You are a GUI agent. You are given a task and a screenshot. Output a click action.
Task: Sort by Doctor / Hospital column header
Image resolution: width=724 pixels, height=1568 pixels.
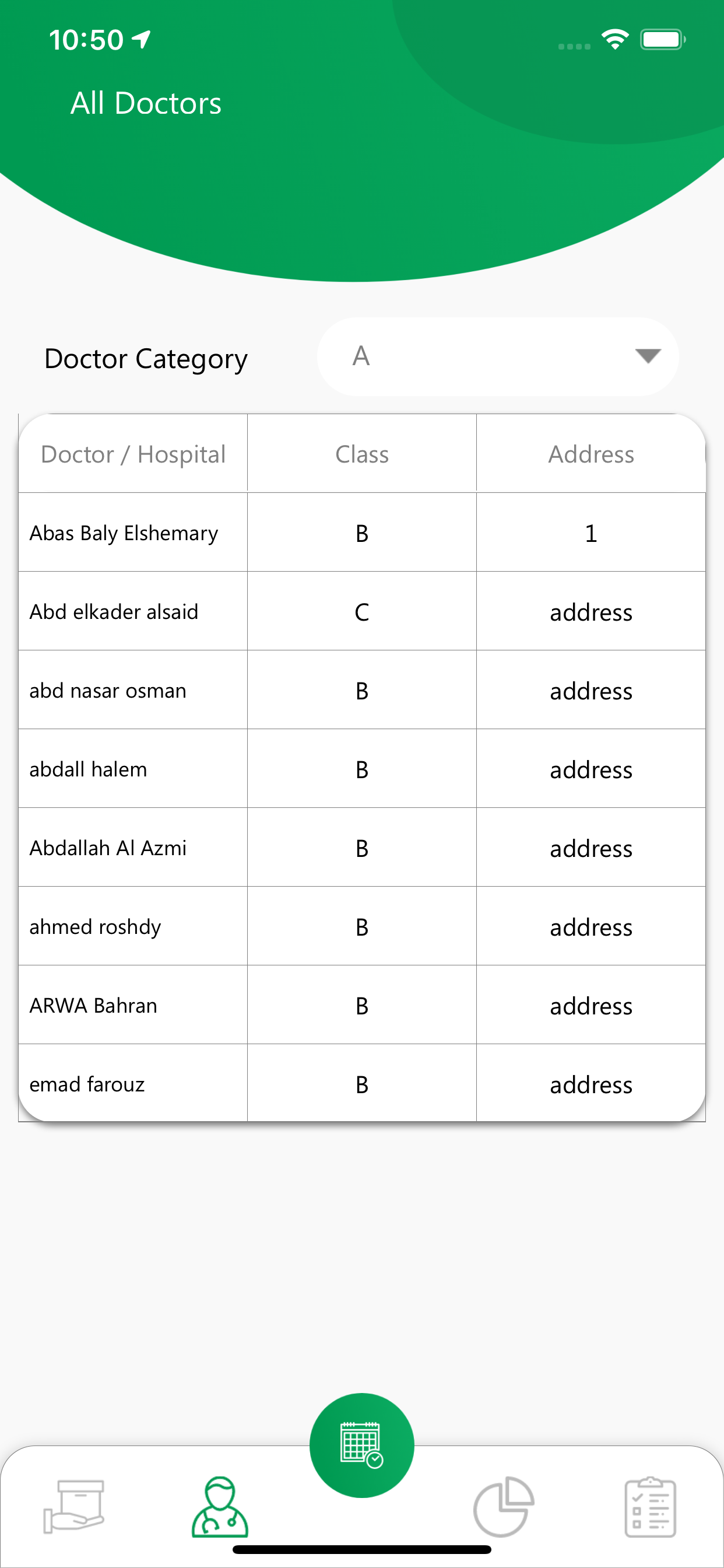click(133, 453)
